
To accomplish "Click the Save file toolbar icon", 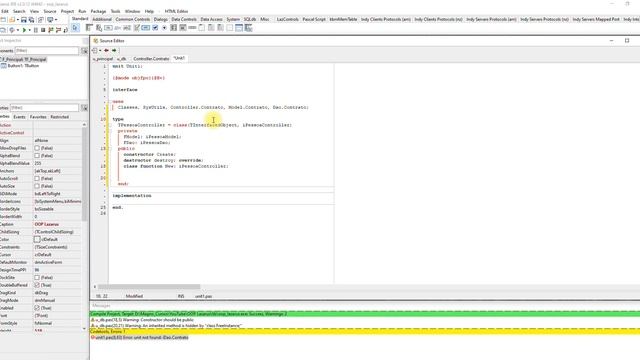I will pos(24,20).
